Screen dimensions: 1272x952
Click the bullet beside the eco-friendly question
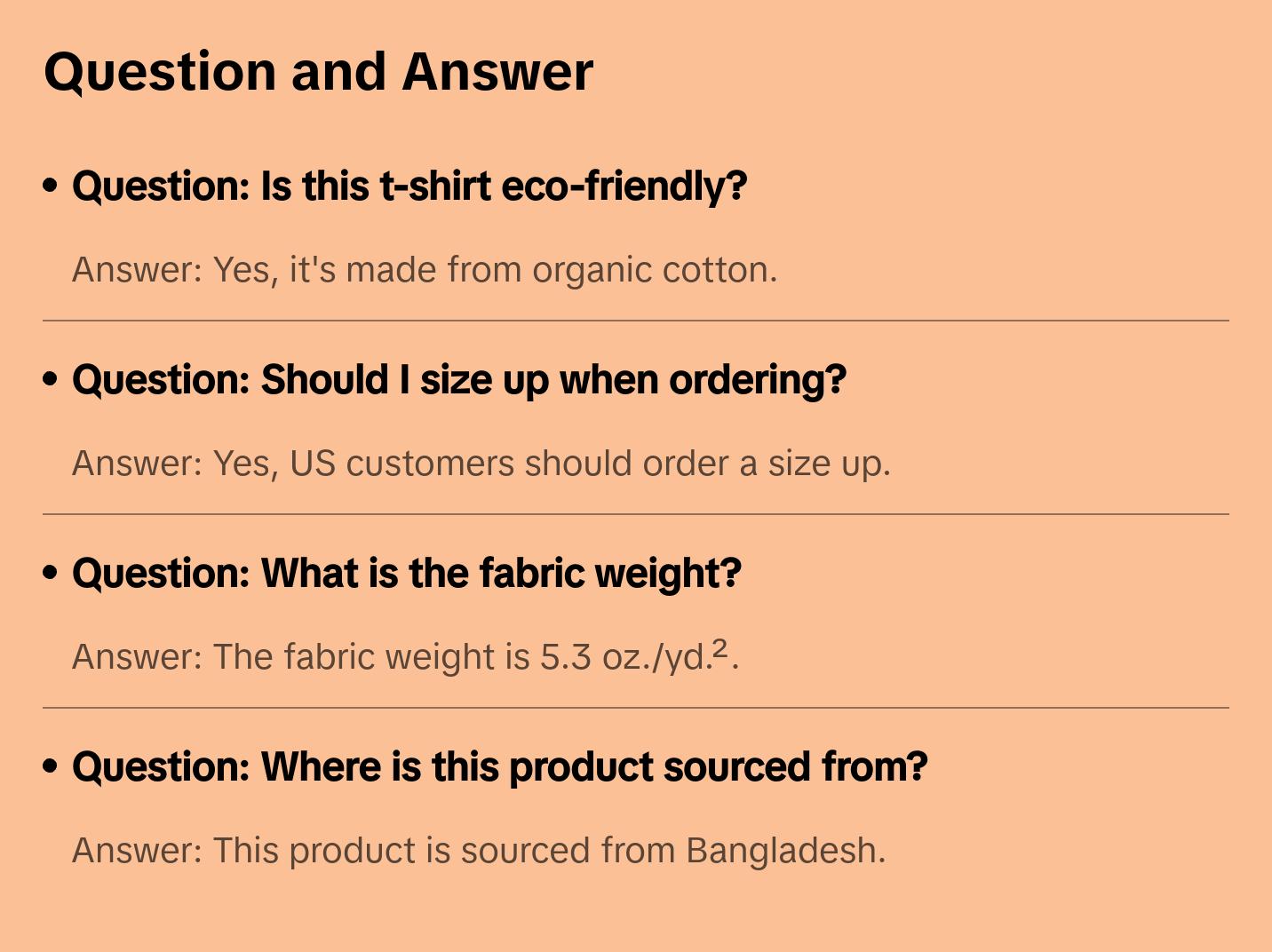tap(51, 186)
